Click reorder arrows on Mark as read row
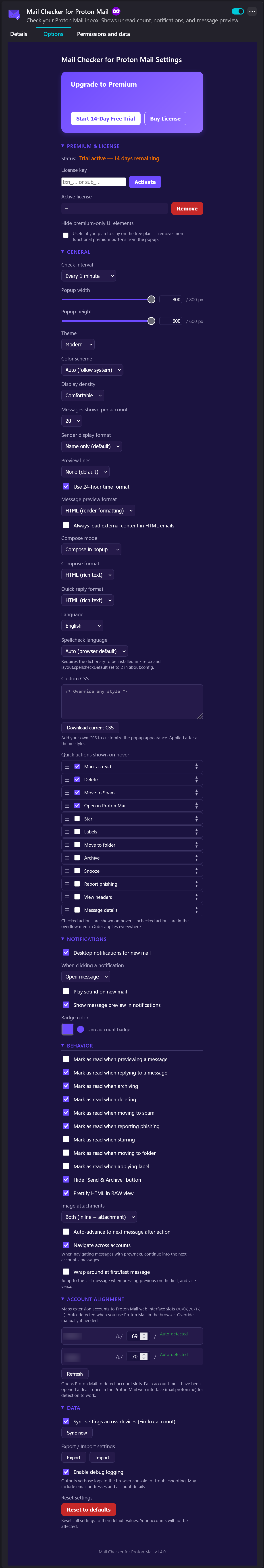The image size is (264, 1568). pyautogui.click(x=196, y=766)
